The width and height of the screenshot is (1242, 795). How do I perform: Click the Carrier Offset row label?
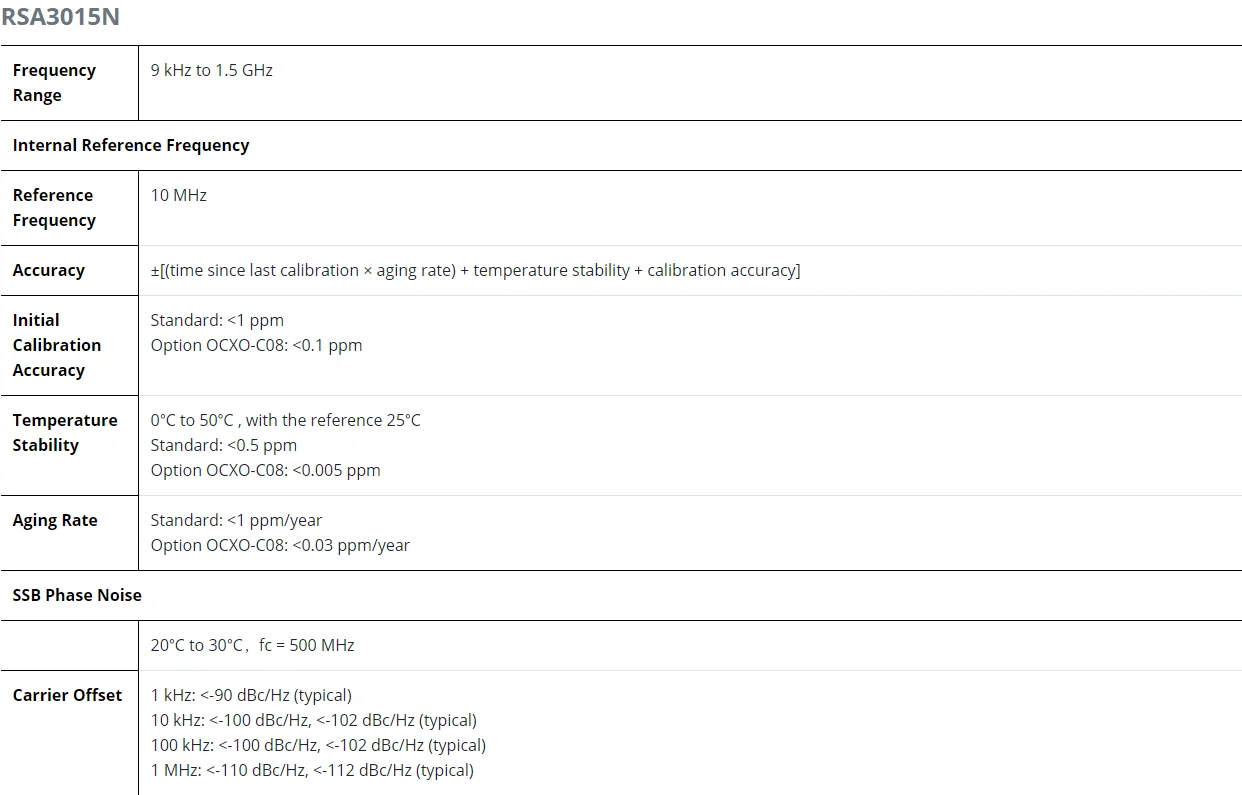67,695
